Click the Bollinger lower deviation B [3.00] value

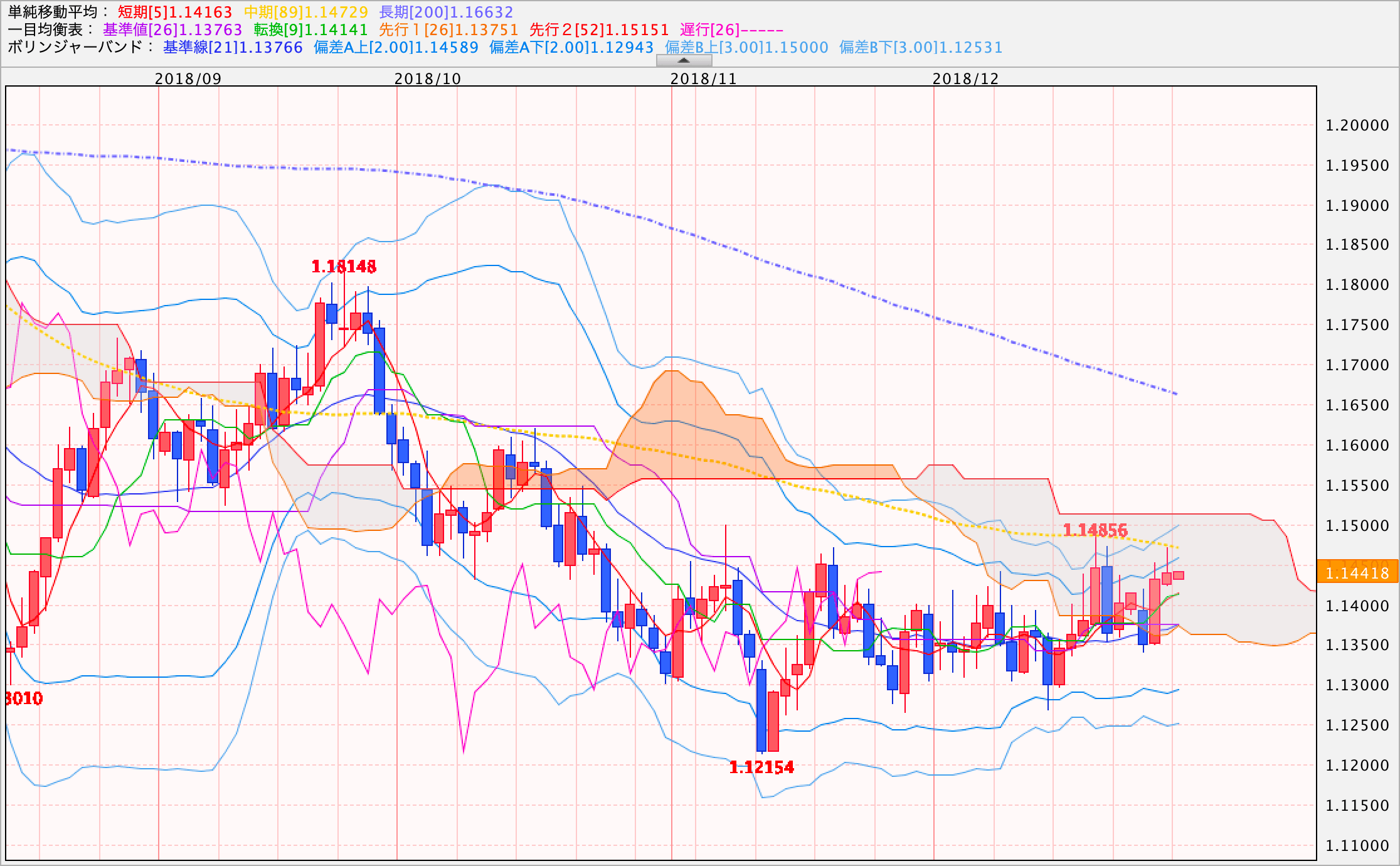(921, 47)
